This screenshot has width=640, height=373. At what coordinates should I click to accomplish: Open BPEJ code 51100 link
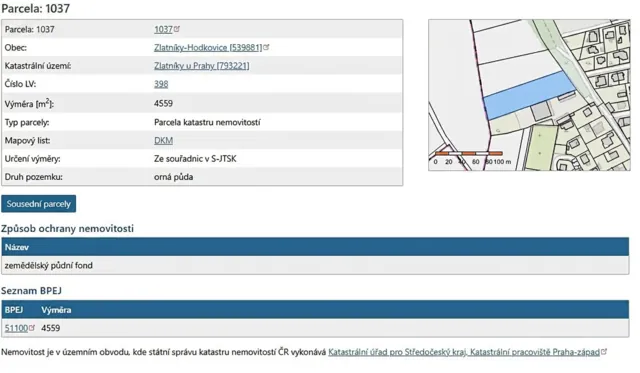(16, 328)
